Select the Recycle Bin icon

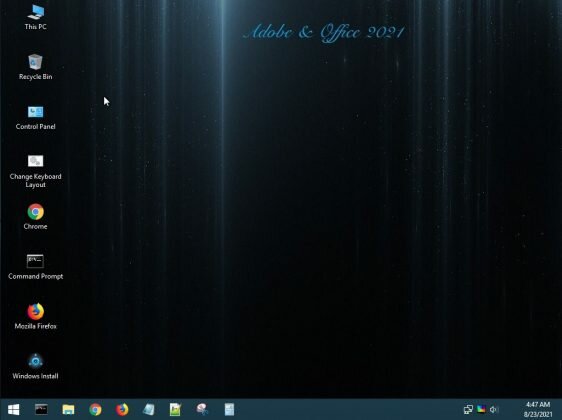(35, 67)
